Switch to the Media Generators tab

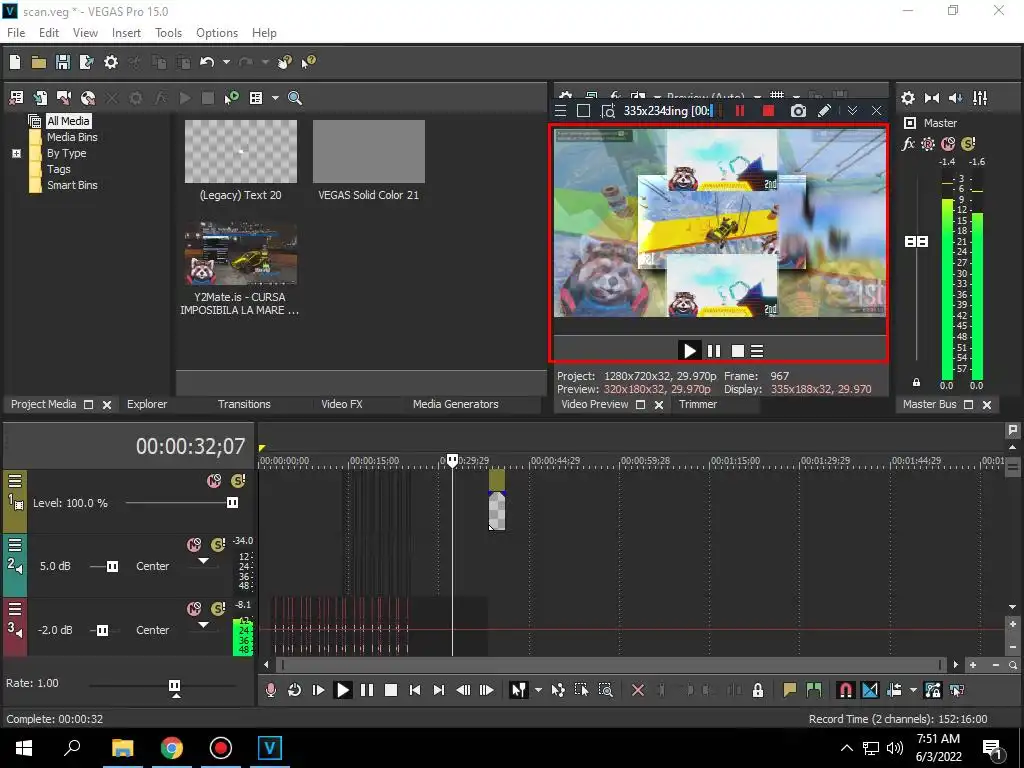tap(455, 404)
